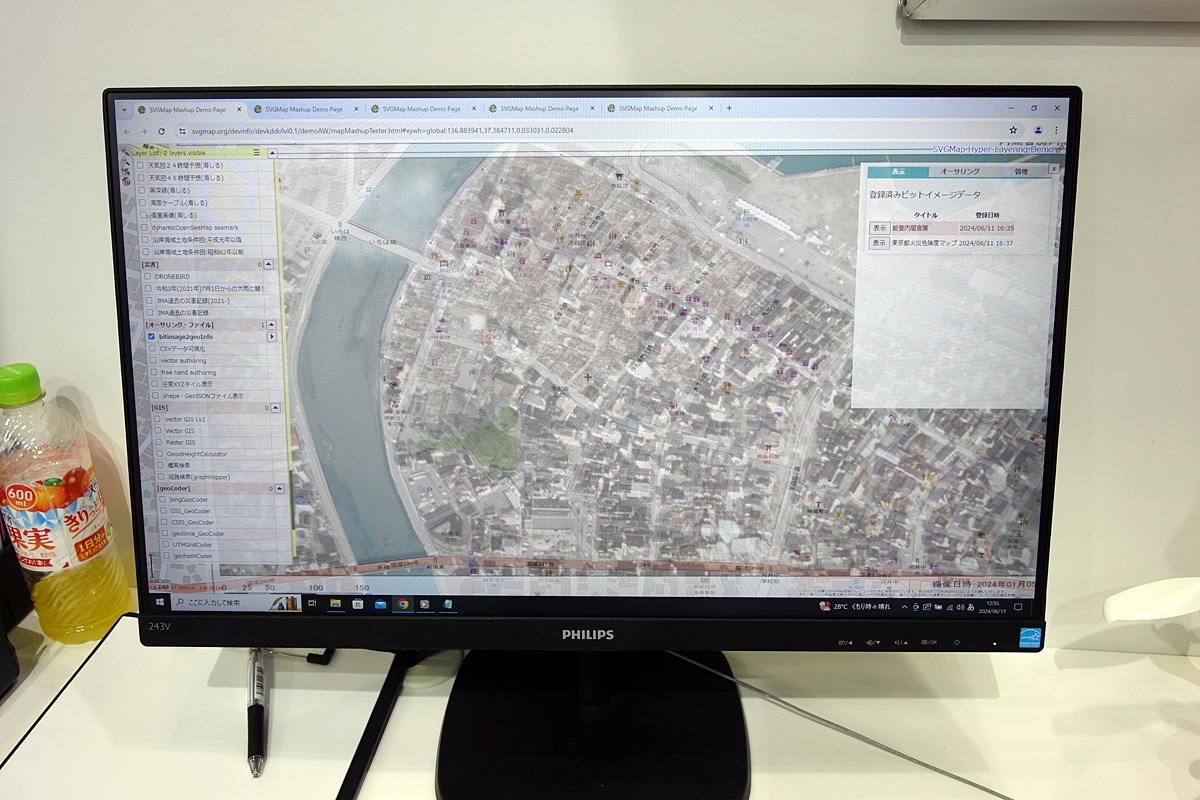This screenshot has width=1200, height=800.
Task: Open the Chrome profile avatar
Action: point(1037,130)
